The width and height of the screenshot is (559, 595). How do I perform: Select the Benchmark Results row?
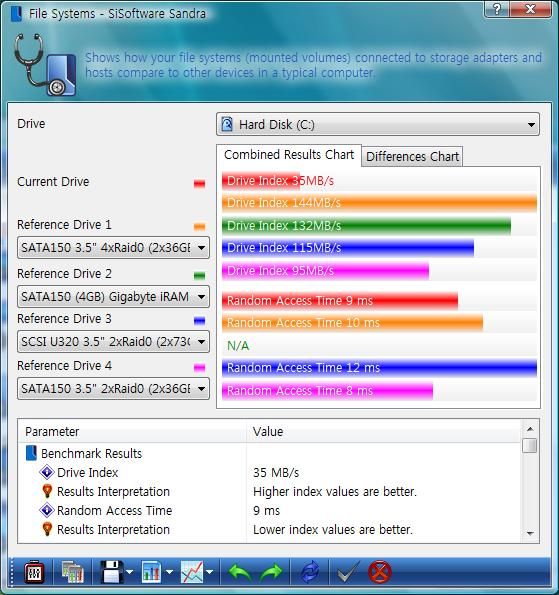(269, 453)
